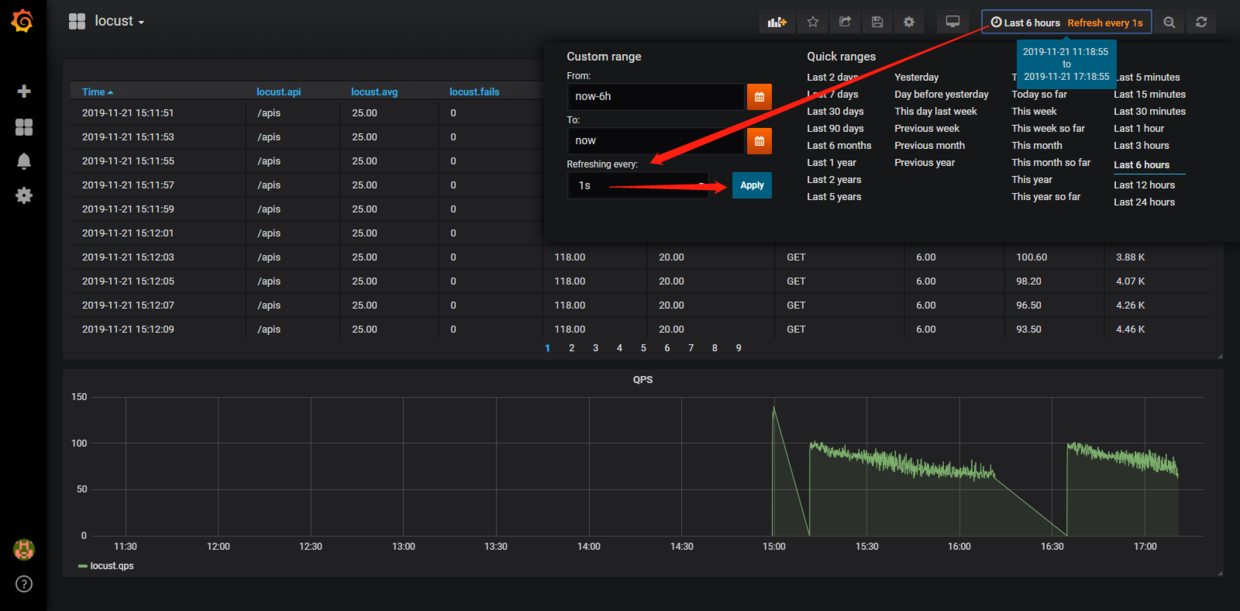
Task: Select quick range This week so far
Action: click(x=1048, y=128)
